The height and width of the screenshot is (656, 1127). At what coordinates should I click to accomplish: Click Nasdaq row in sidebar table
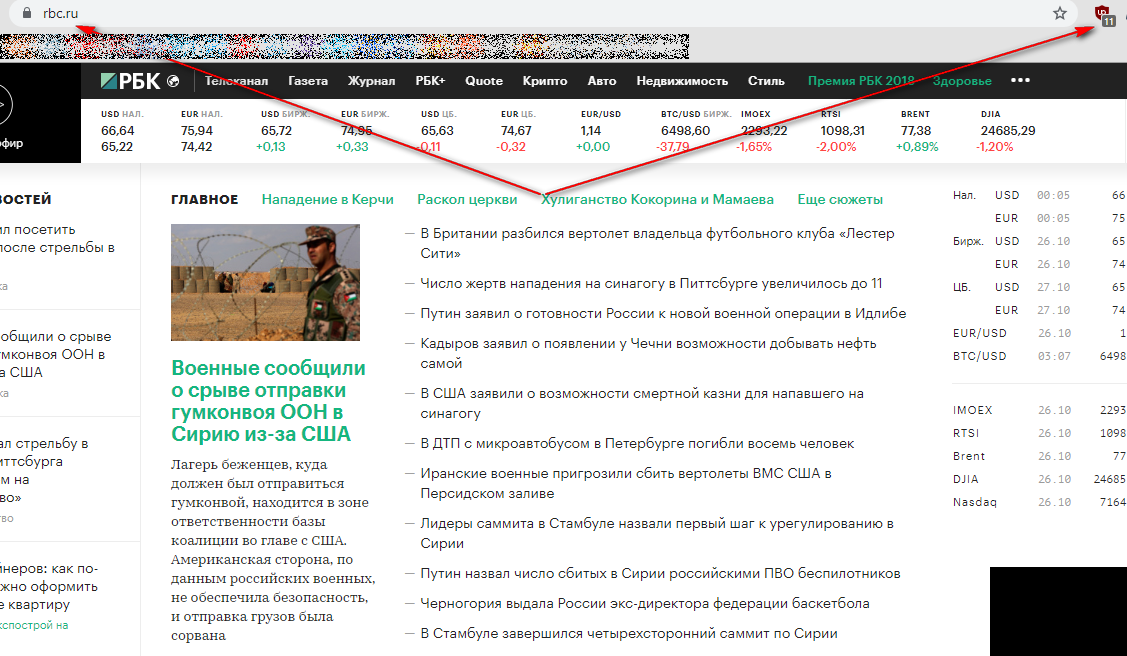point(1039,502)
